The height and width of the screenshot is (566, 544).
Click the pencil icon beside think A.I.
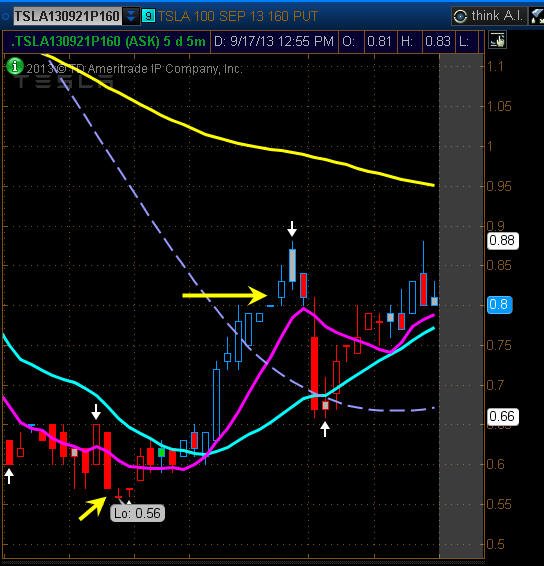(x=537, y=17)
